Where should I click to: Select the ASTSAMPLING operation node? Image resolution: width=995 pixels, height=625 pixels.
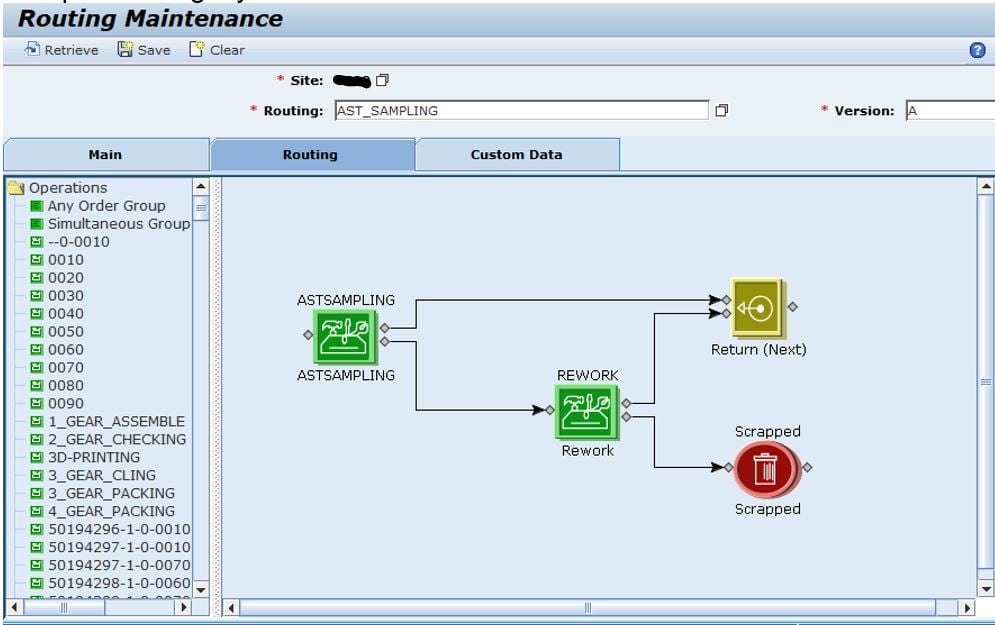click(x=345, y=336)
